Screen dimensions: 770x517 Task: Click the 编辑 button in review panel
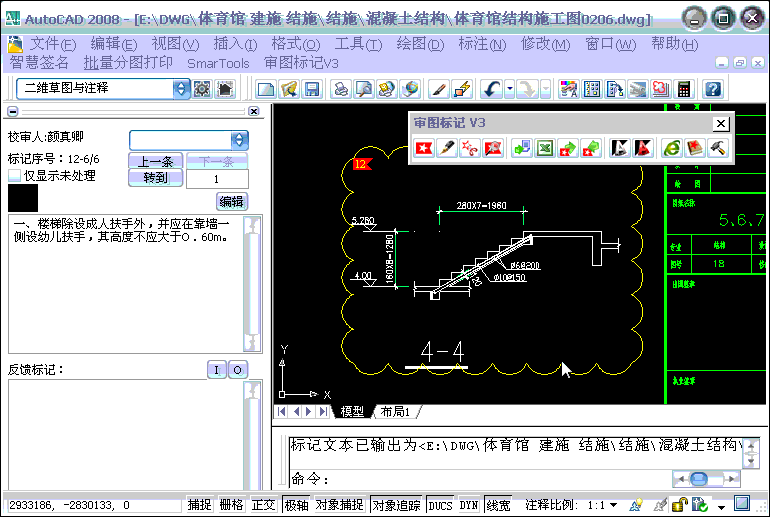coord(231,201)
